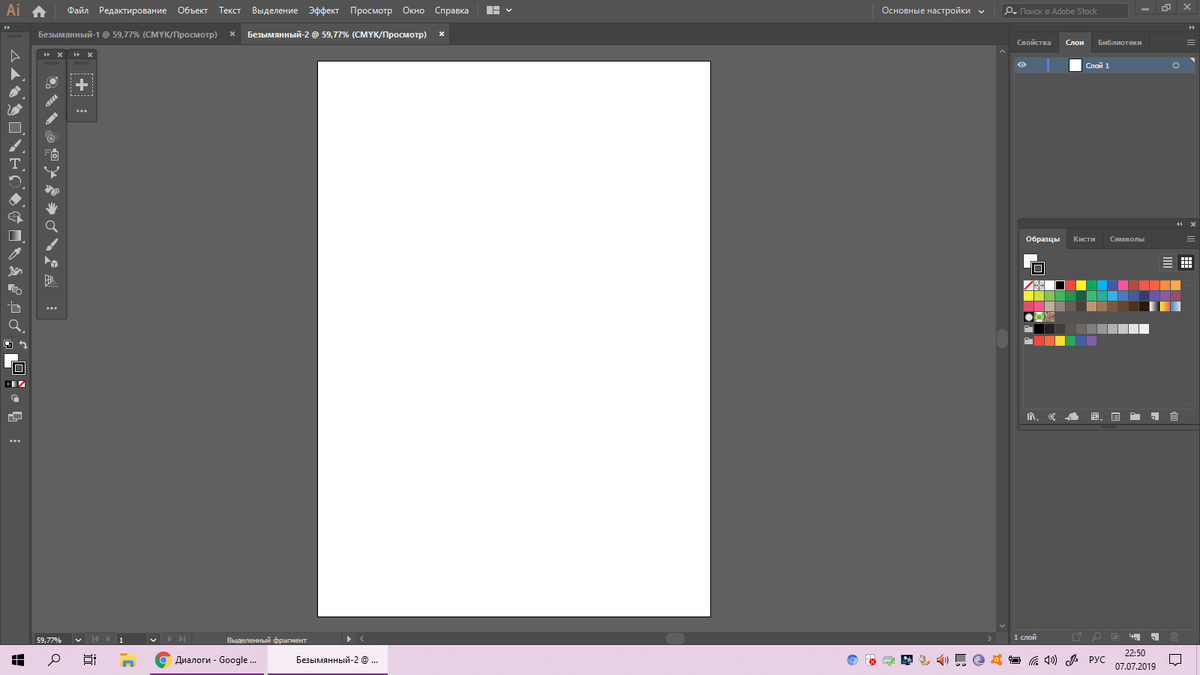Delete swatch with trash icon
Screen dimensions: 1200x675
click(1175, 416)
